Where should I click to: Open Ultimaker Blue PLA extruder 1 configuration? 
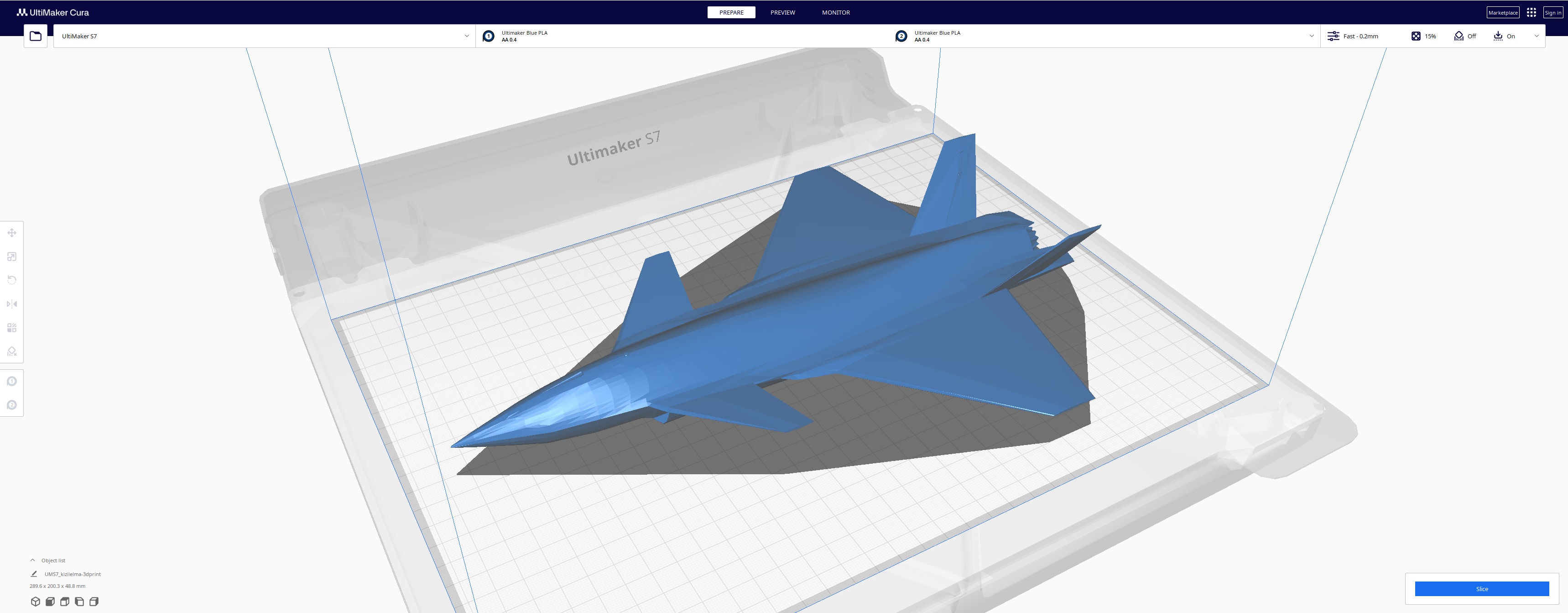tap(682, 36)
